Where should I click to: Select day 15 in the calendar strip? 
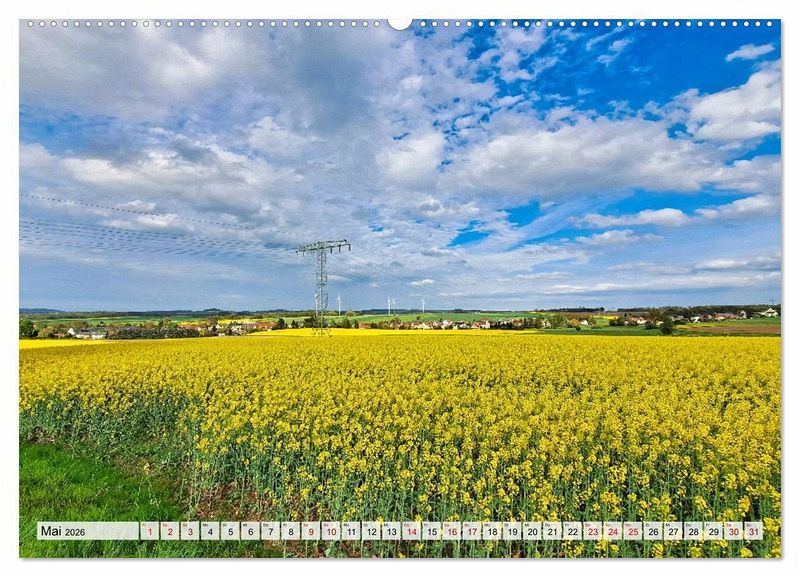(x=432, y=531)
